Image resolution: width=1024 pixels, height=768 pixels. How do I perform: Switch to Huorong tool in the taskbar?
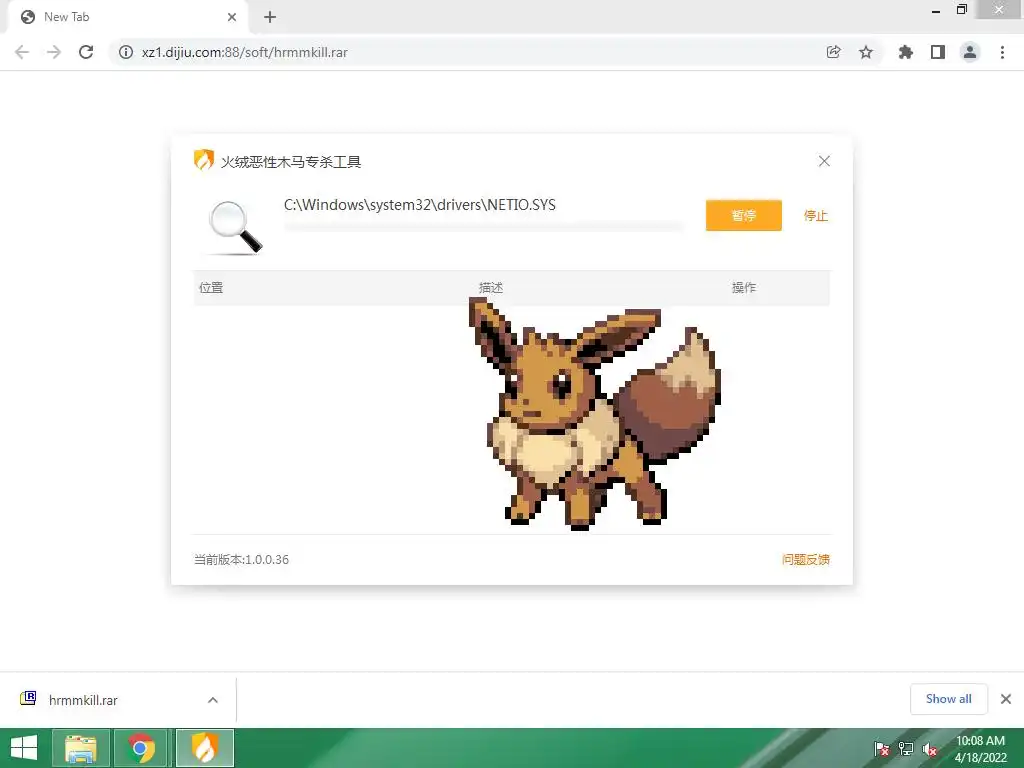(x=204, y=748)
